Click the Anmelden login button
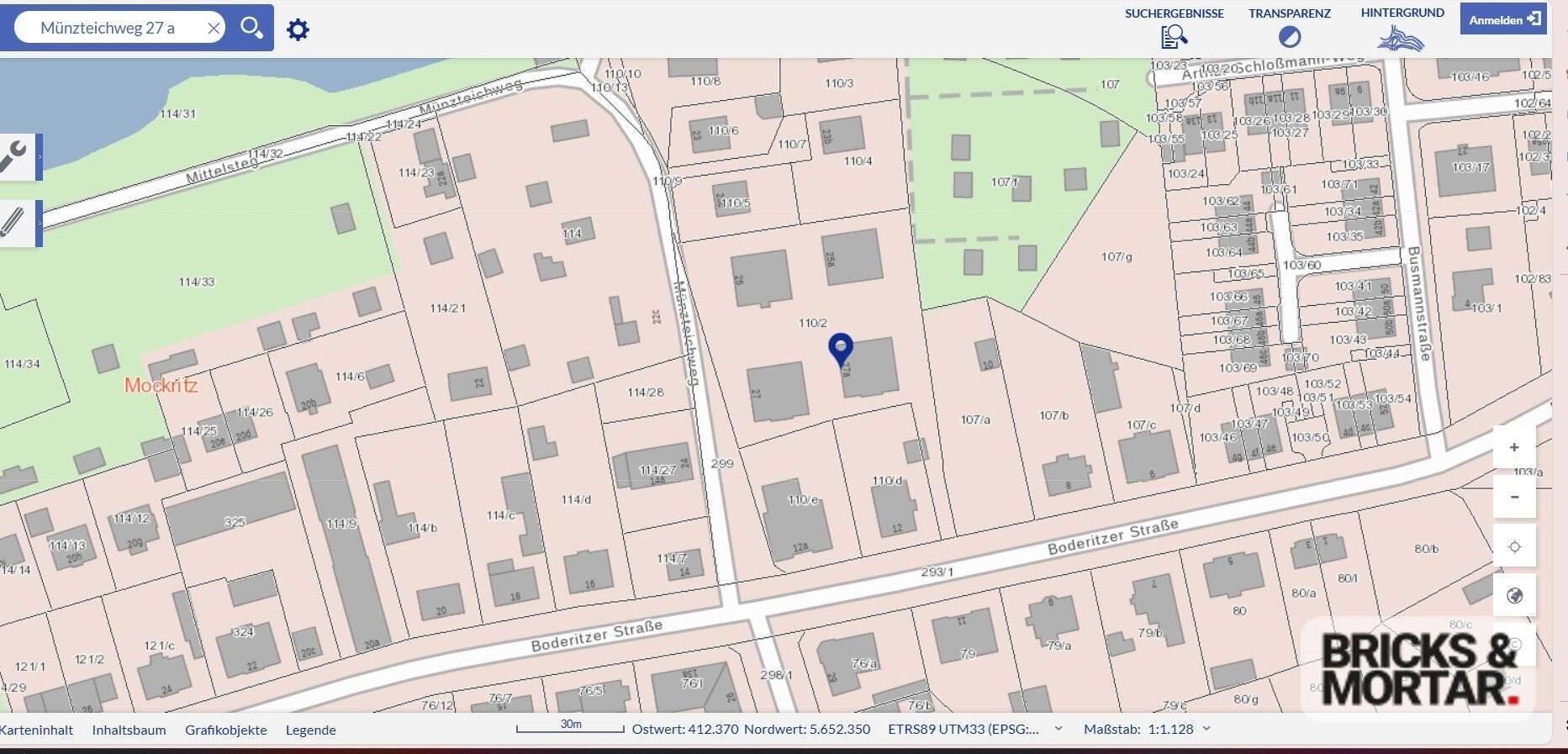1568x754 pixels. pyautogui.click(x=1503, y=19)
